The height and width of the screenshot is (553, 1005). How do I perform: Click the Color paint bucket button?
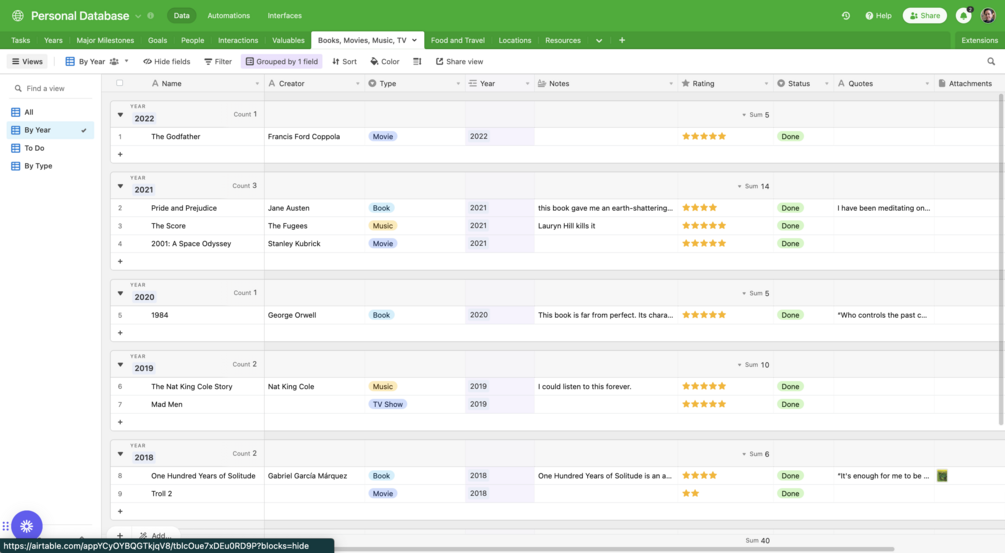click(385, 62)
